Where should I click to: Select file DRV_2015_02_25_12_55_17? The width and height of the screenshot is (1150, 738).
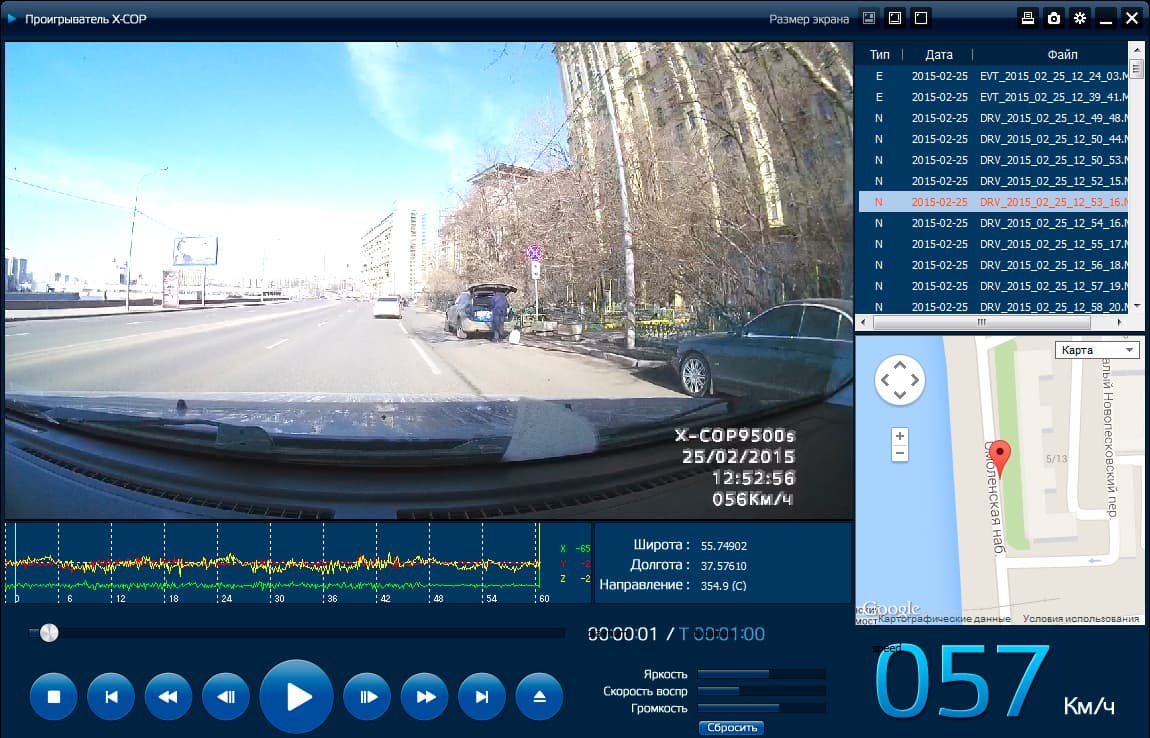[x=993, y=244]
